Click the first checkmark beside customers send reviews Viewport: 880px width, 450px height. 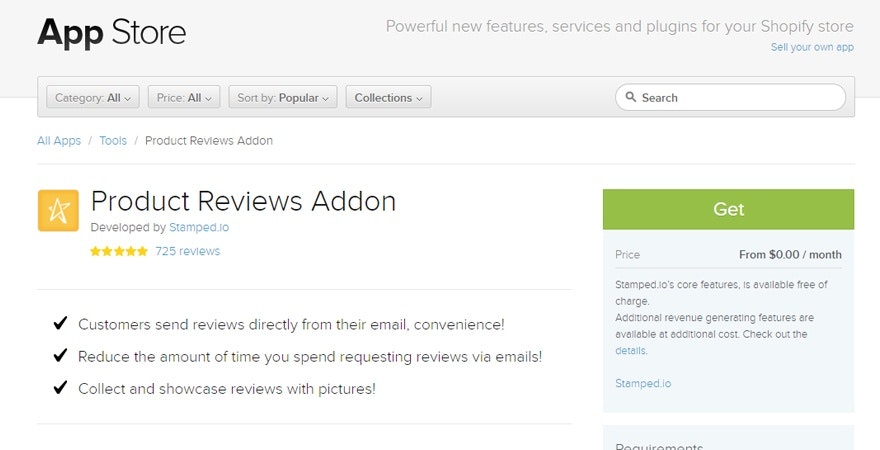60,323
